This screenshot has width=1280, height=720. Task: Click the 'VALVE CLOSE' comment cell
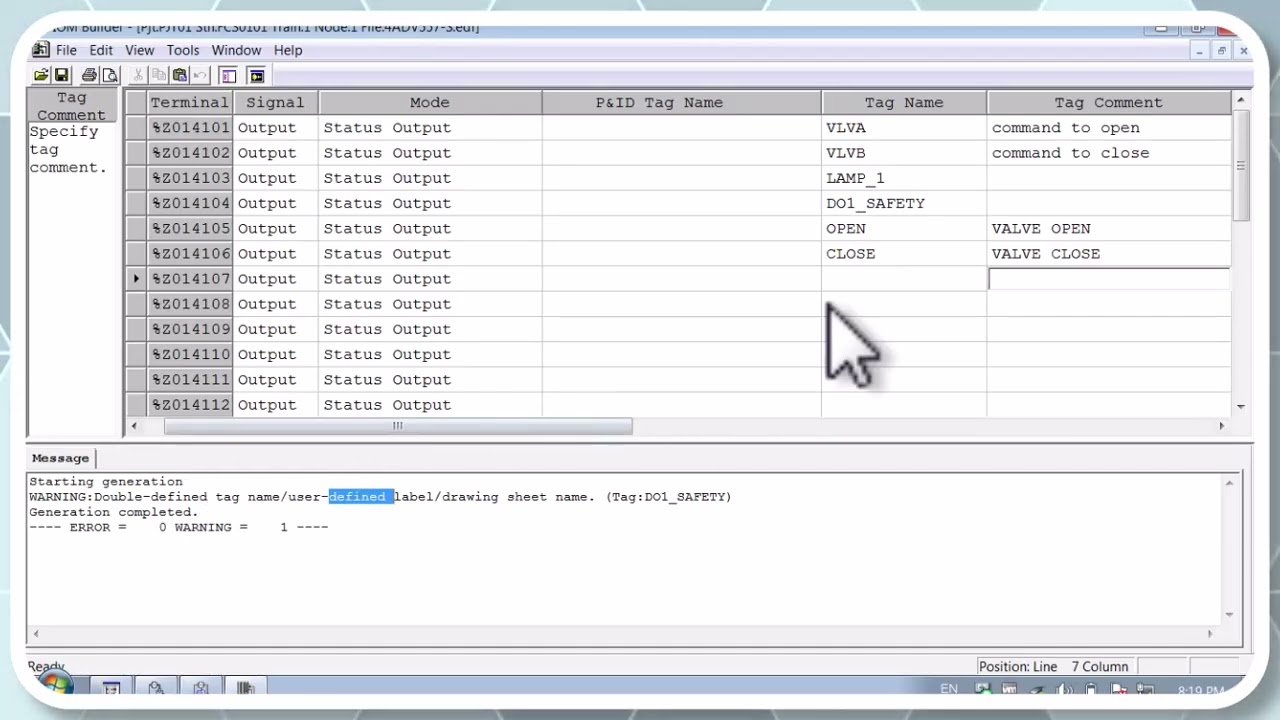point(1109,254)
